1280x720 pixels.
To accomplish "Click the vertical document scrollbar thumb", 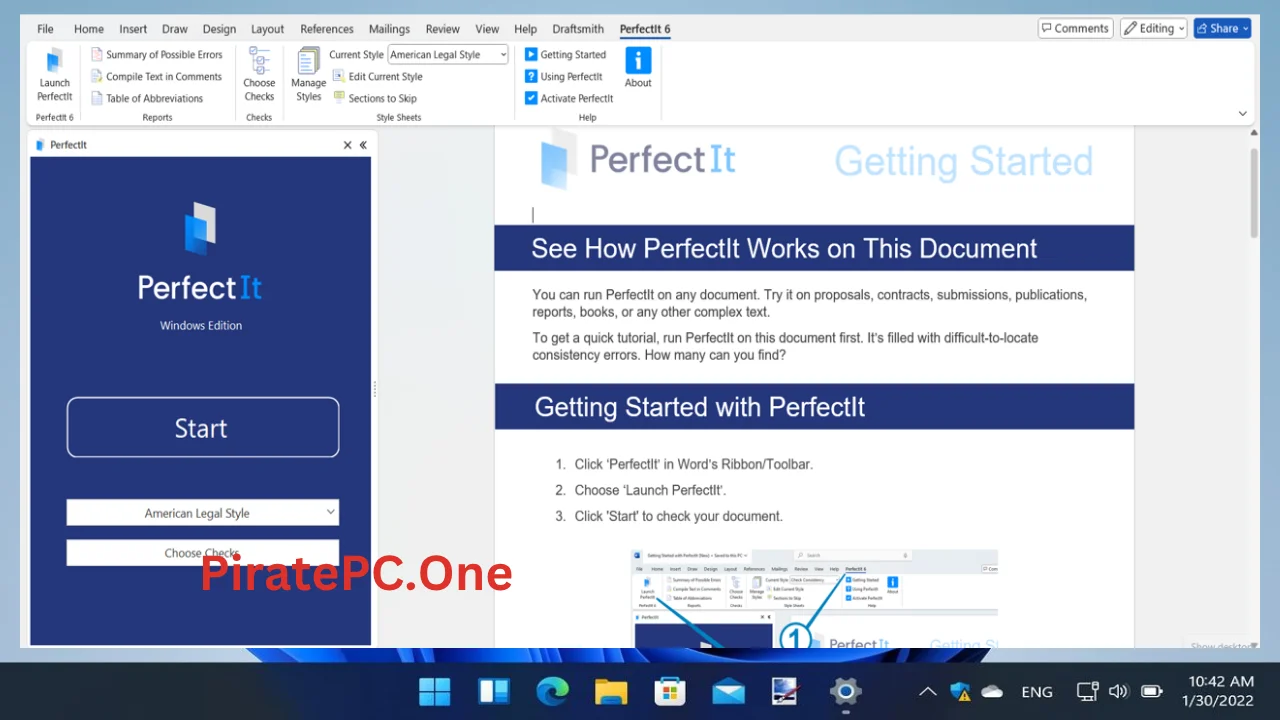I will tap(1254, 192).
